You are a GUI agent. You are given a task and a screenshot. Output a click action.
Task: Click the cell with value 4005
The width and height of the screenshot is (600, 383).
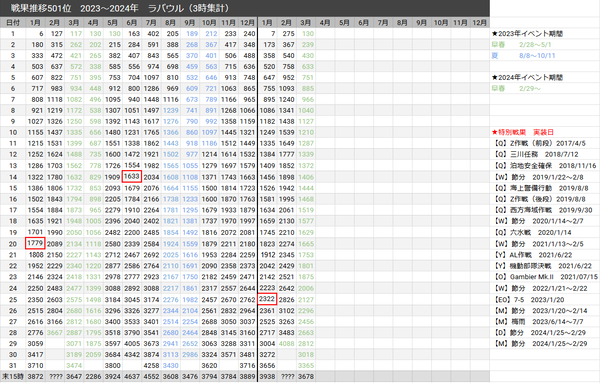coord(132,344)
